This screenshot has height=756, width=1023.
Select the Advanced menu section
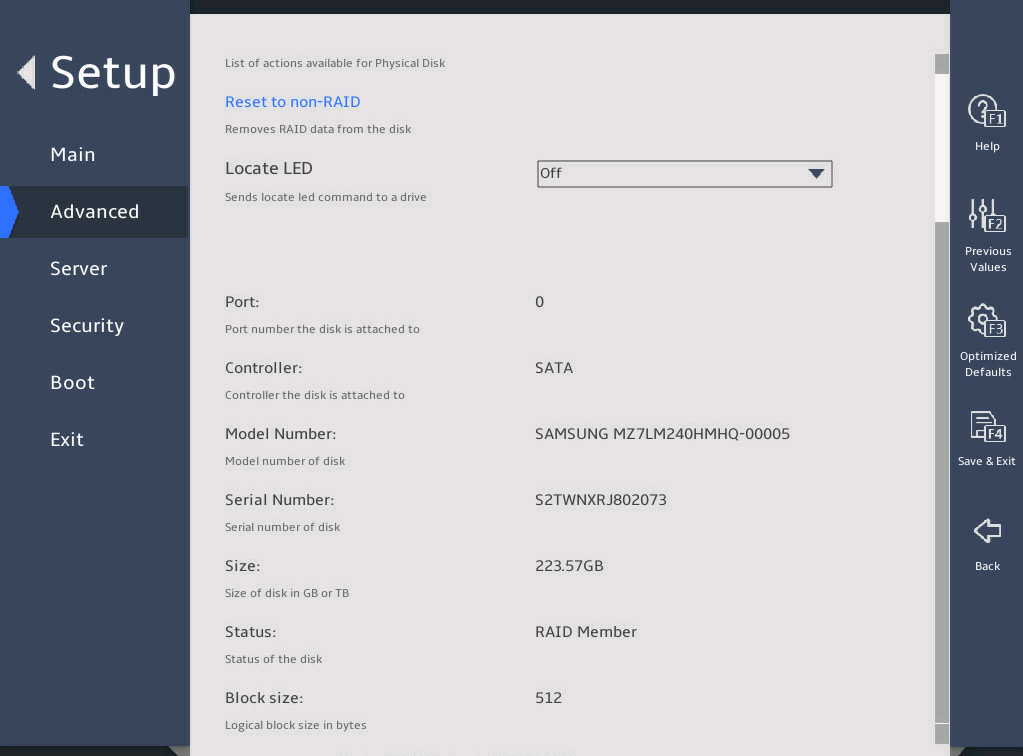click(x=95, y=211)
